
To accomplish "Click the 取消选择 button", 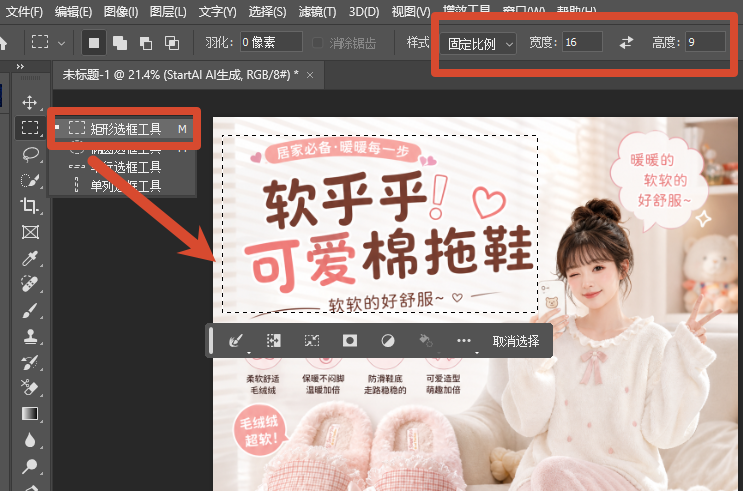I will tap(516, 341).
